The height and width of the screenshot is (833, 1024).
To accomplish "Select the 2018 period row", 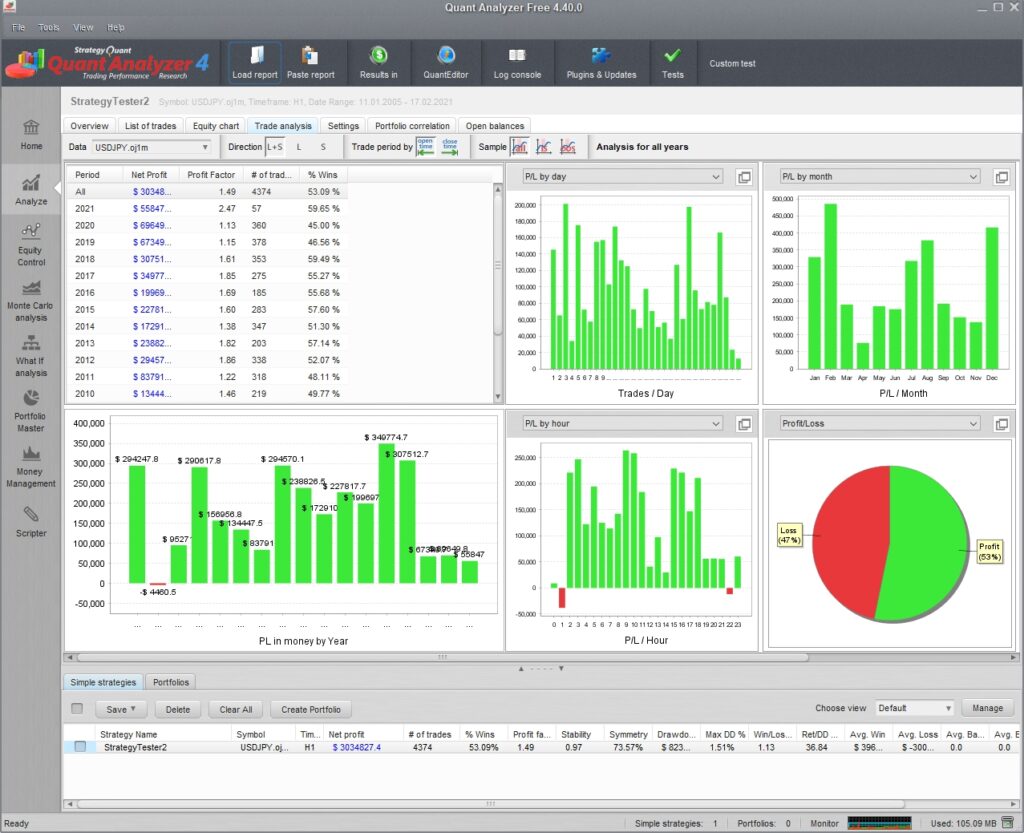I will point(208,259).
